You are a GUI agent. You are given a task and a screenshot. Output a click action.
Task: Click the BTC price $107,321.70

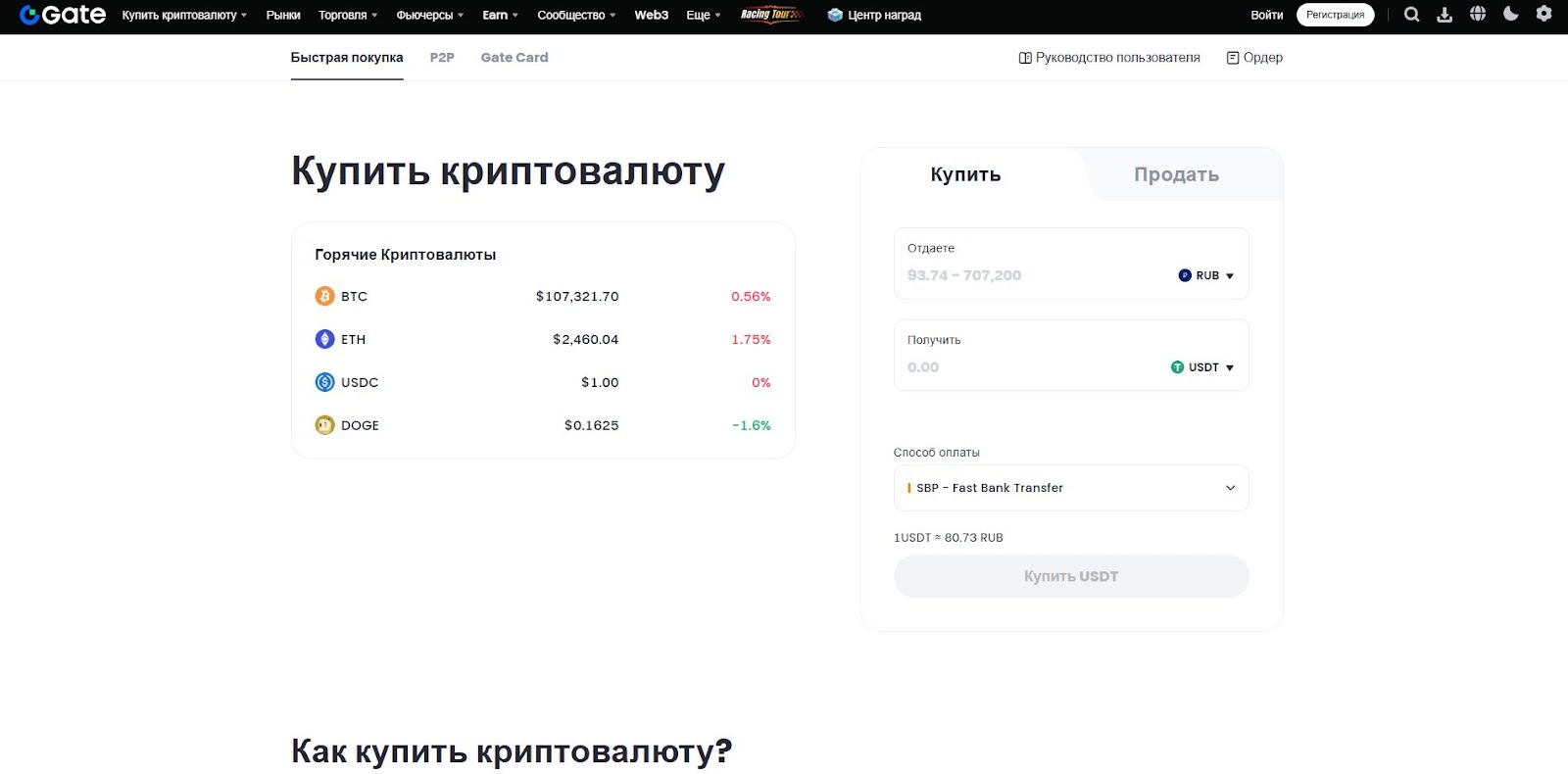tap(577, 296)
